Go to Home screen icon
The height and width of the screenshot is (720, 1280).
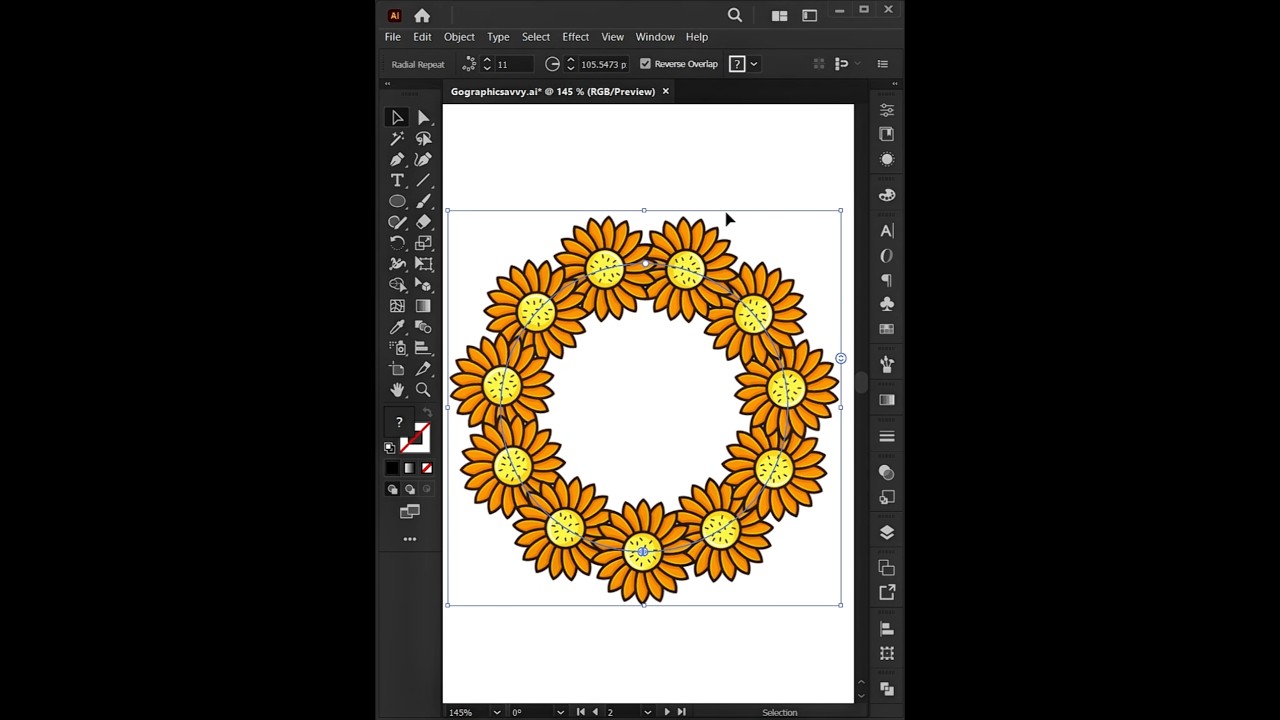[422, 15]
